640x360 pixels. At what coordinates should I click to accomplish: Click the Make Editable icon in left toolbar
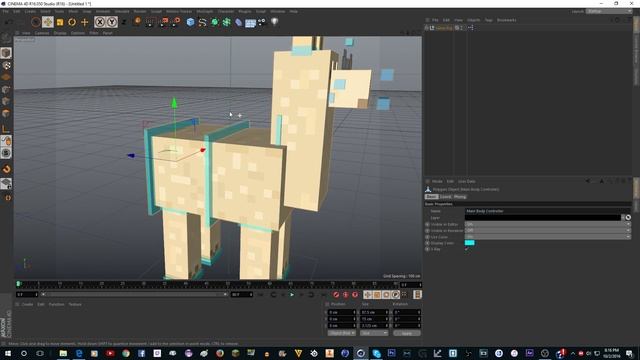coord(6,39)
